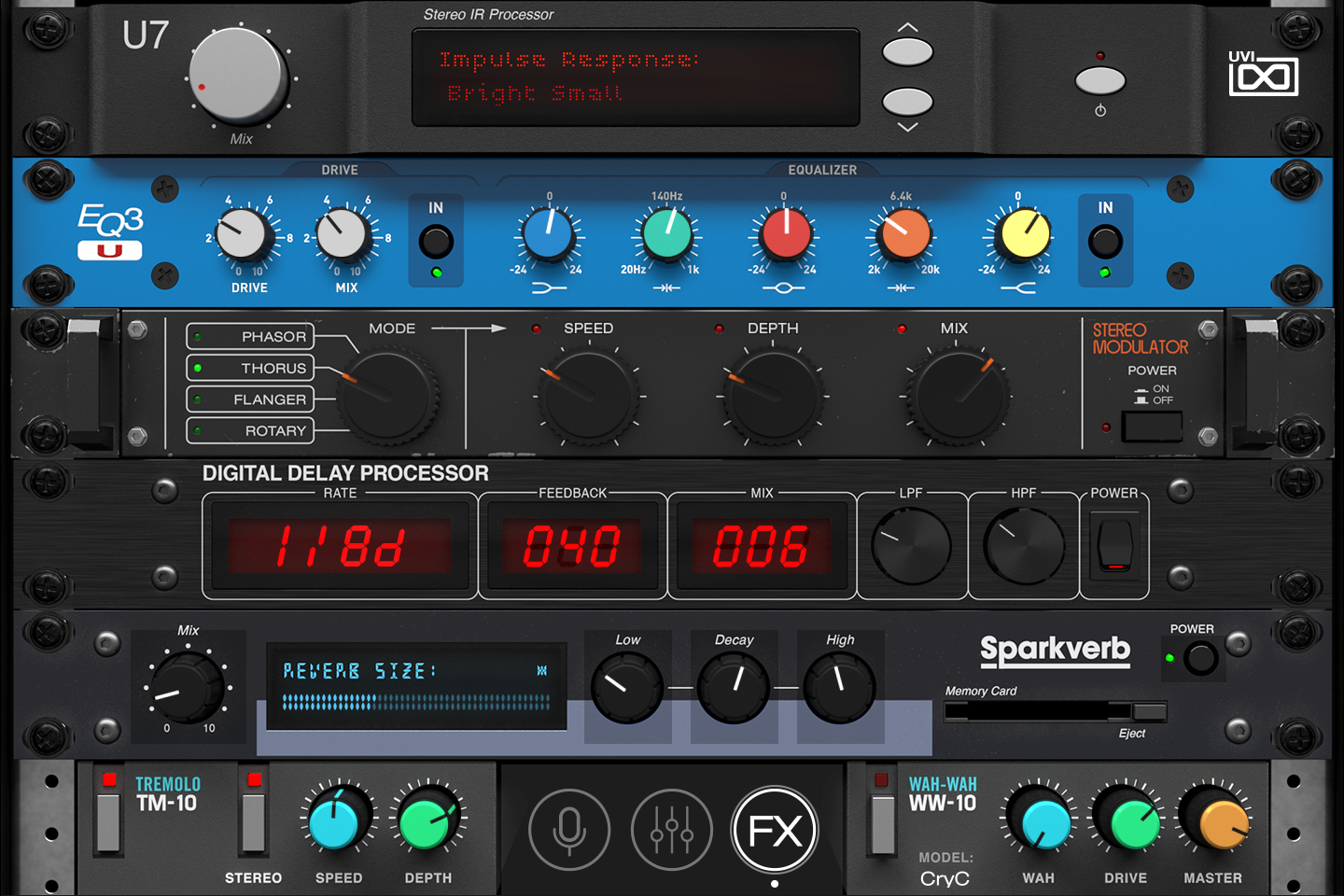Click the CryC model label on the Wah-Wah
The height and width of the screenshot is (896, 1344).
[x=945, y=877]
